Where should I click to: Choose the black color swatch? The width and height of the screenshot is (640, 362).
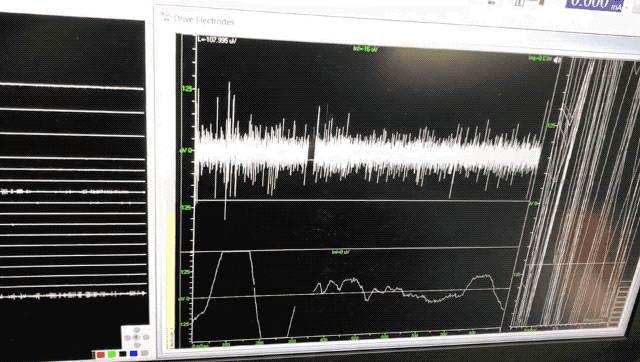[122, 354]
